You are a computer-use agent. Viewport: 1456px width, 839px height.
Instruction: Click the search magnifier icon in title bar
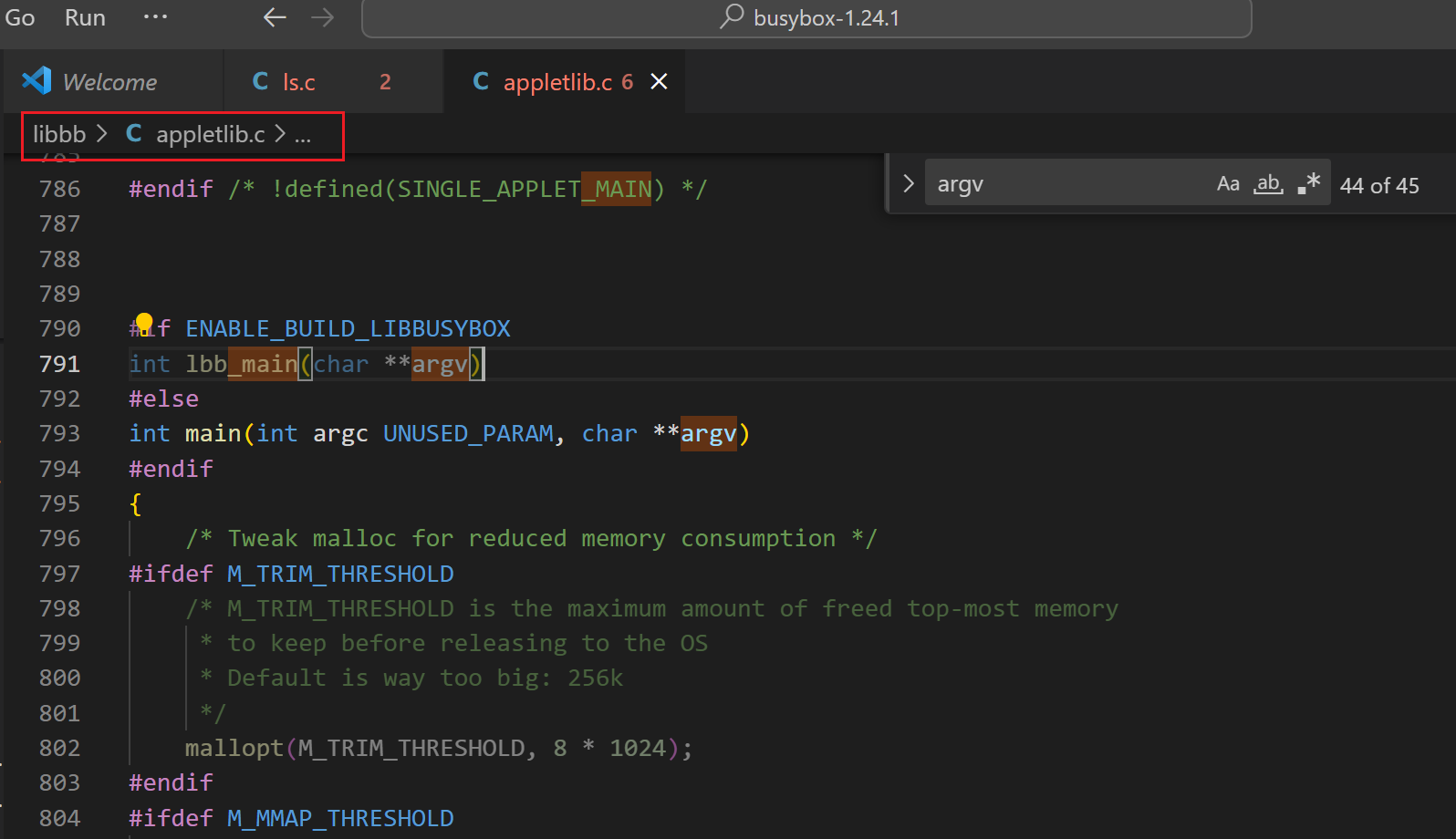[732, 16]
